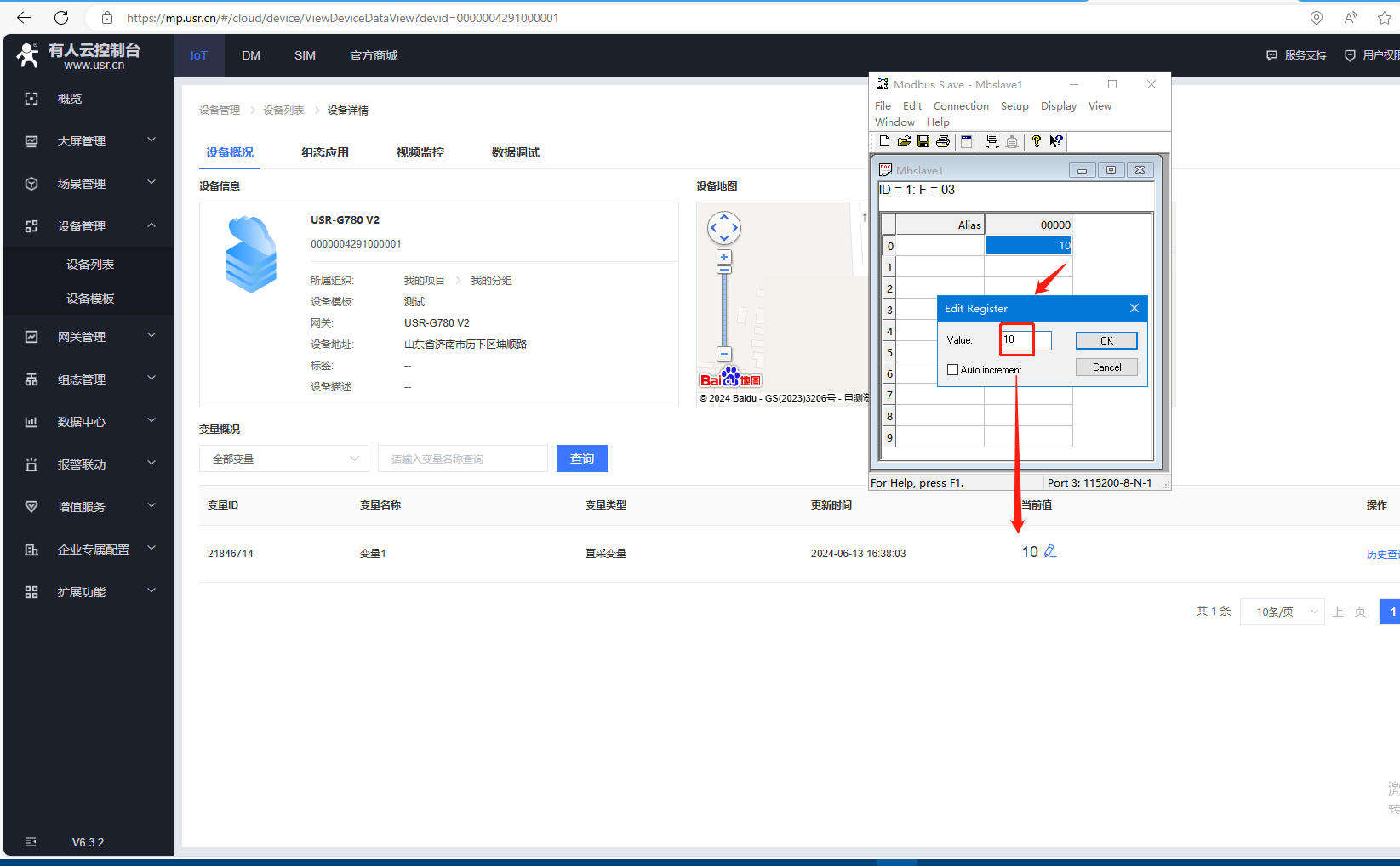Click the map zoom-in plus button
This screenshot has width=1400, height=866.
pos(724,257)
